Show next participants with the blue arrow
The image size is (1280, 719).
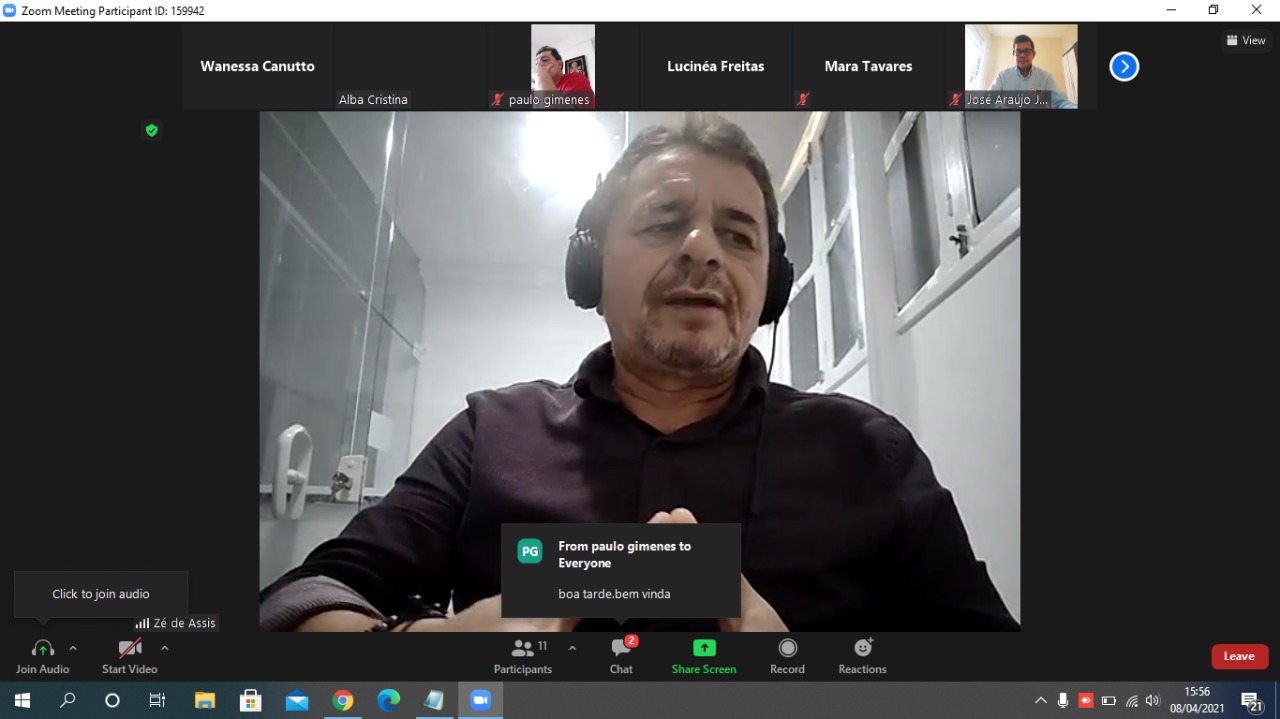tap(1124, 67)
